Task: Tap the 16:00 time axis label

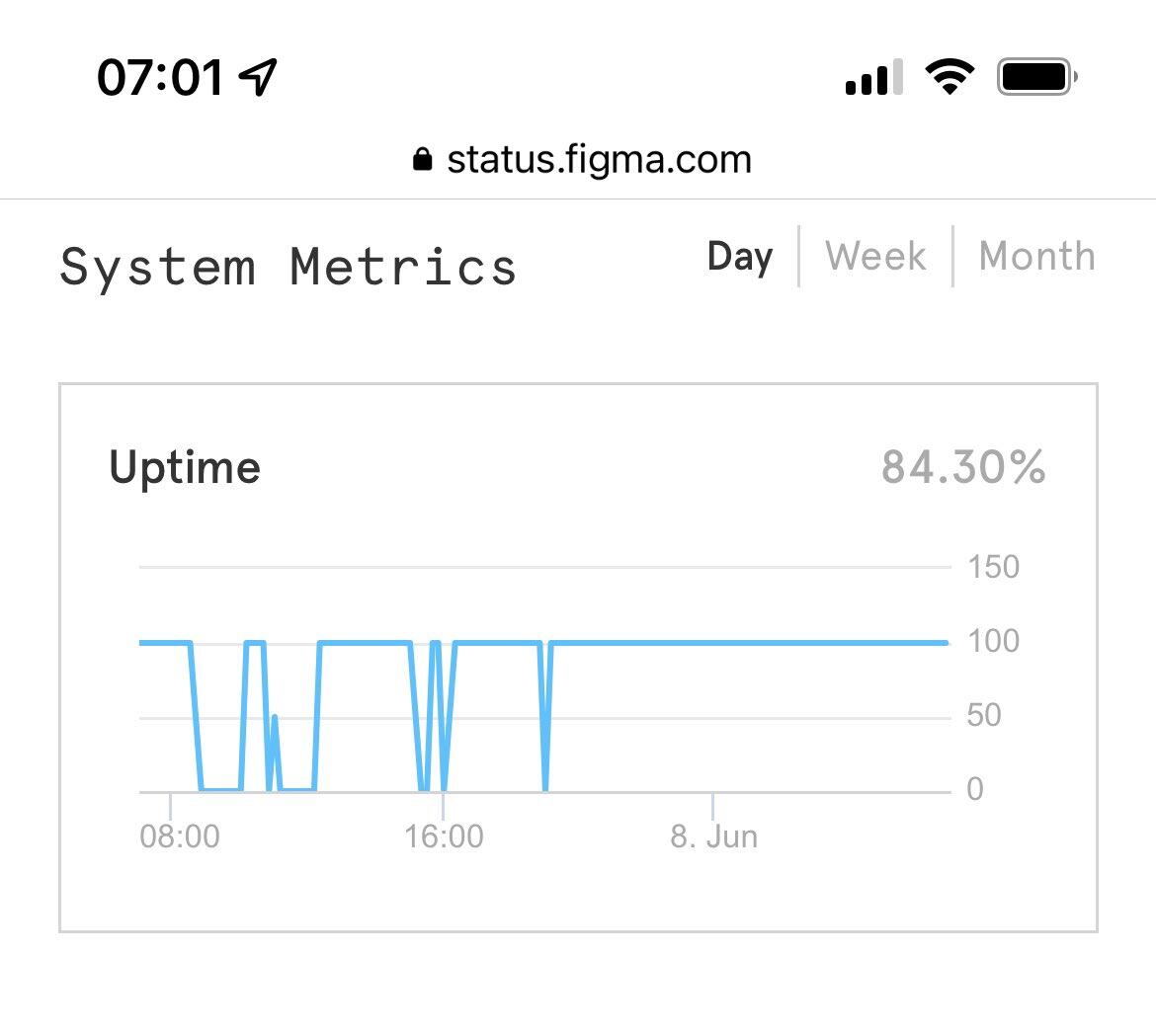Action: click(444, 837)
